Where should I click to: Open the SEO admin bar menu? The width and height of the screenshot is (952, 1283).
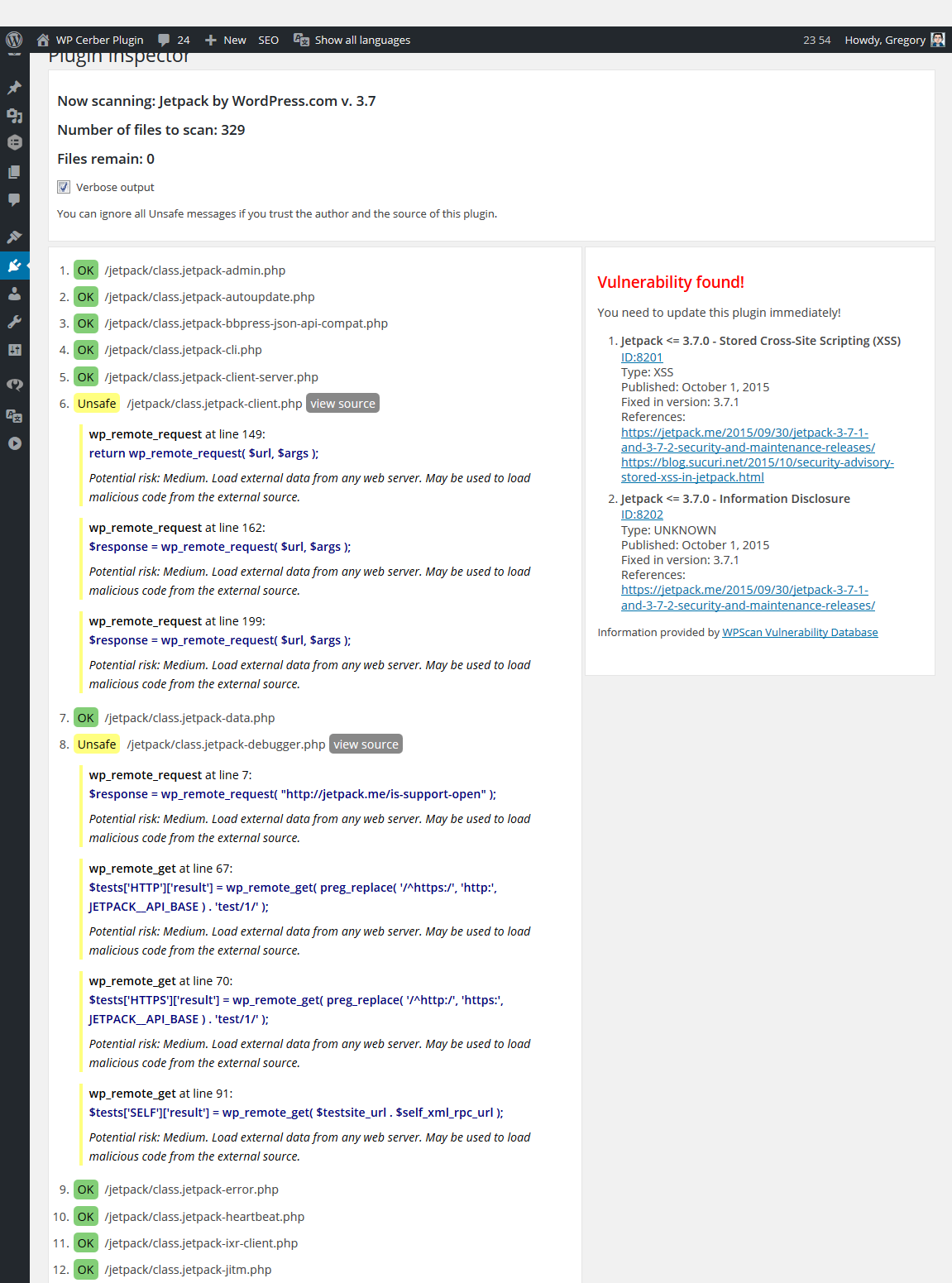268,40
